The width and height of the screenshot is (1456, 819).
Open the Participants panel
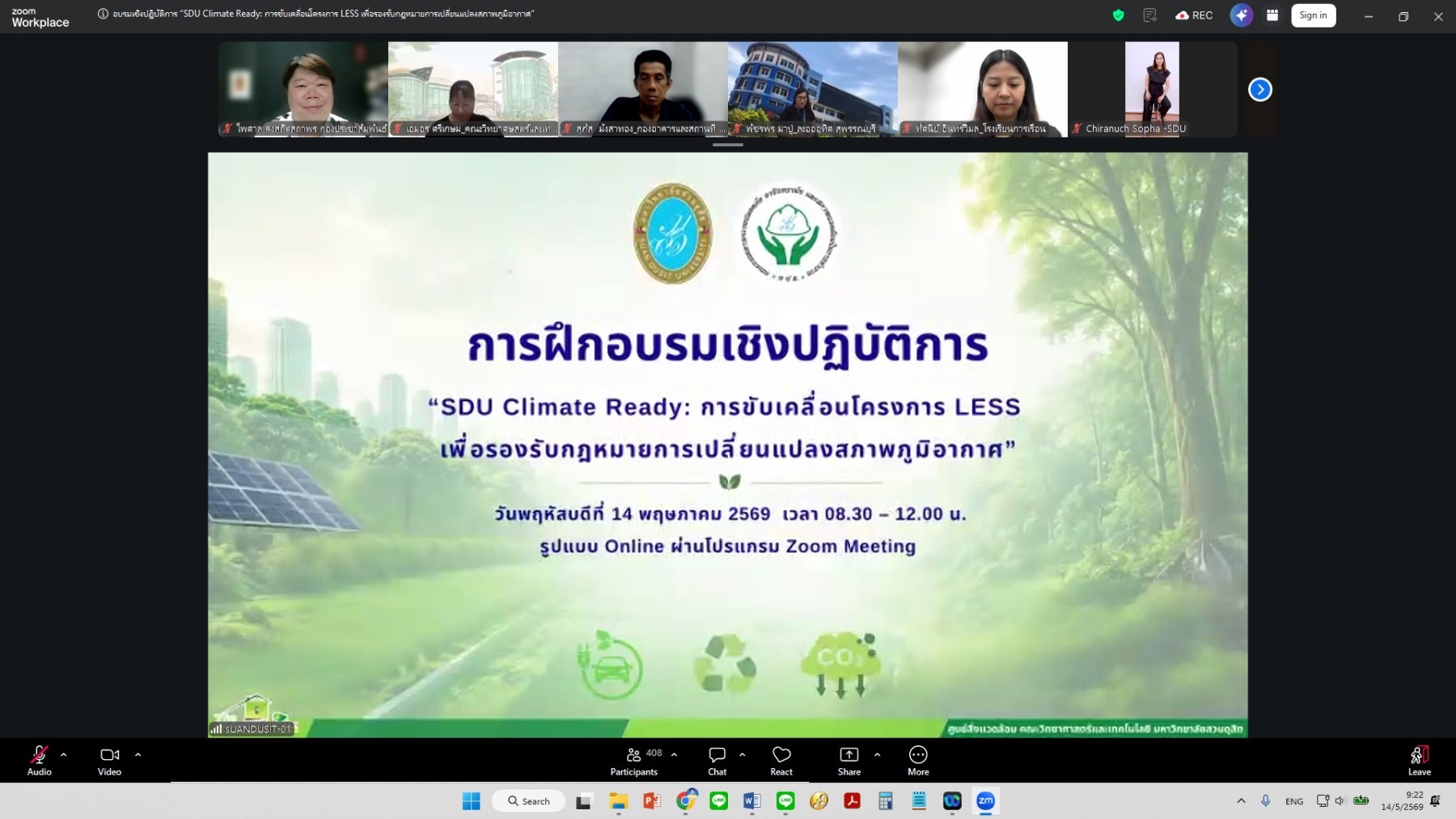[x=635, y=760]
